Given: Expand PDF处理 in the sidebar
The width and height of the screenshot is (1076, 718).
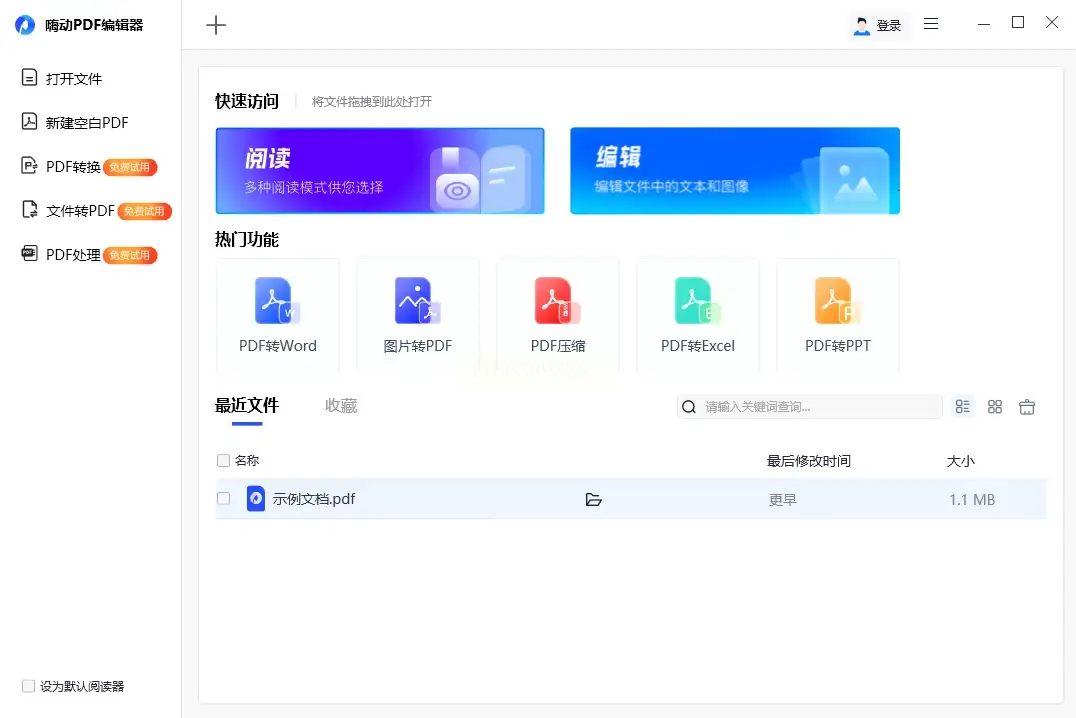Looking at the screenshot, I should point(73,255).
